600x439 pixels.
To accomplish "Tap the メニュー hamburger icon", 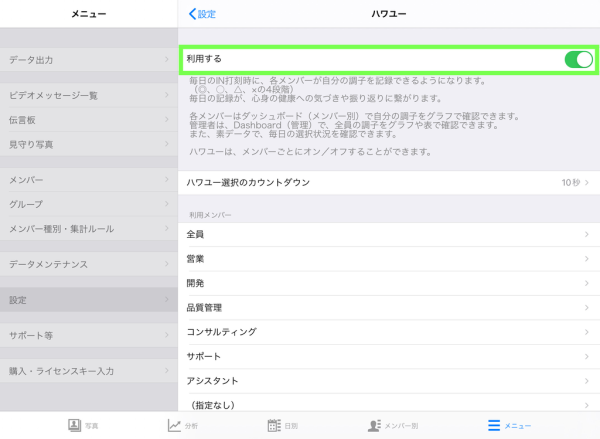I will click(x=493, y=425).
